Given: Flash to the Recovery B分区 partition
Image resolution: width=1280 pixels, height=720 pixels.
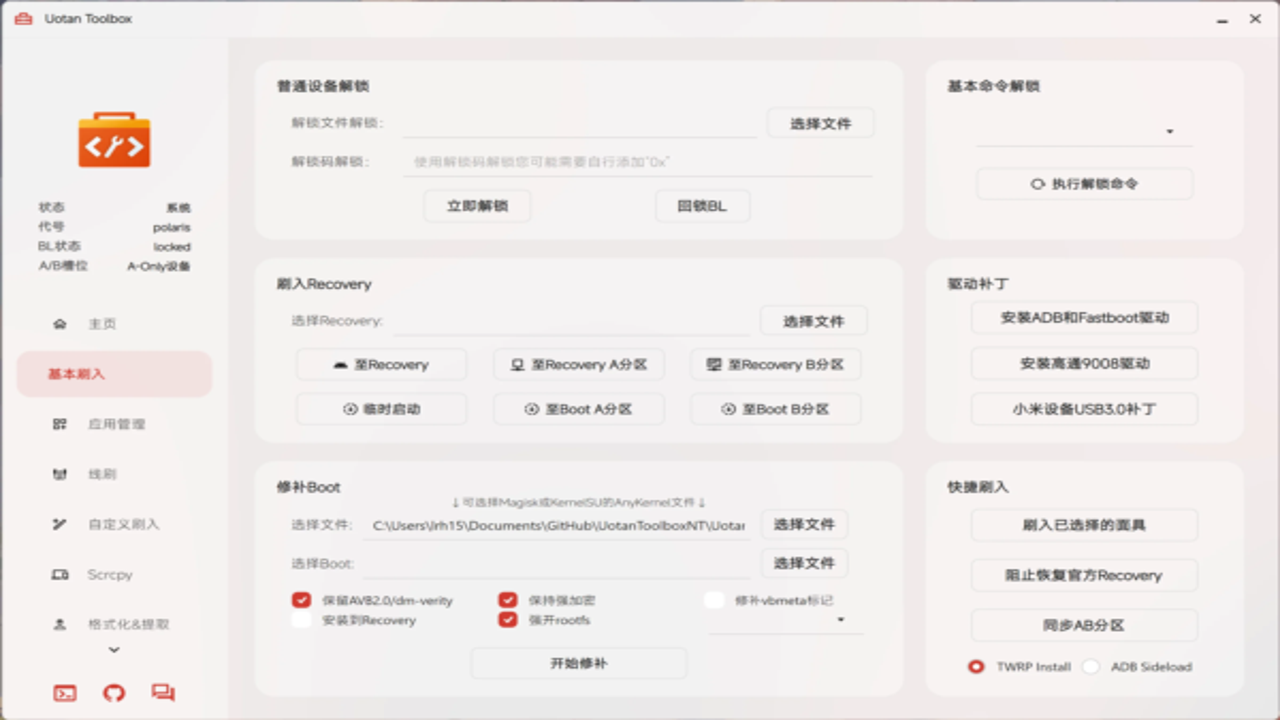Looking at the screenshot, I should pos(775,365).
